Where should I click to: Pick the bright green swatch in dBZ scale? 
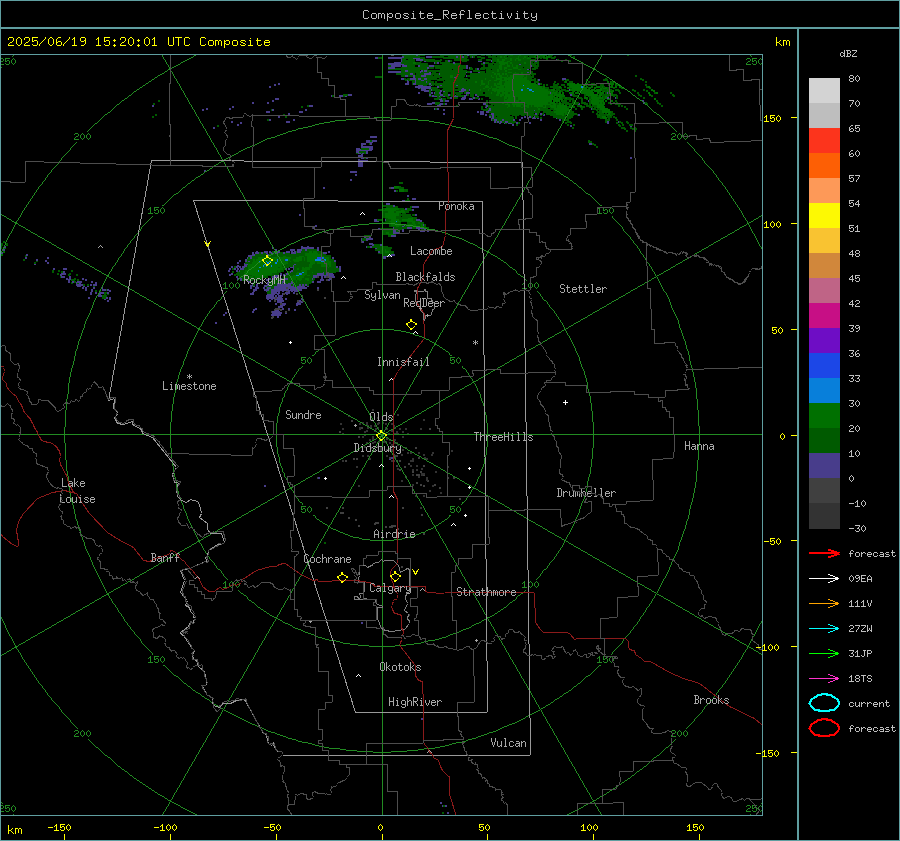pyautogui.click(x=824, y=415)
